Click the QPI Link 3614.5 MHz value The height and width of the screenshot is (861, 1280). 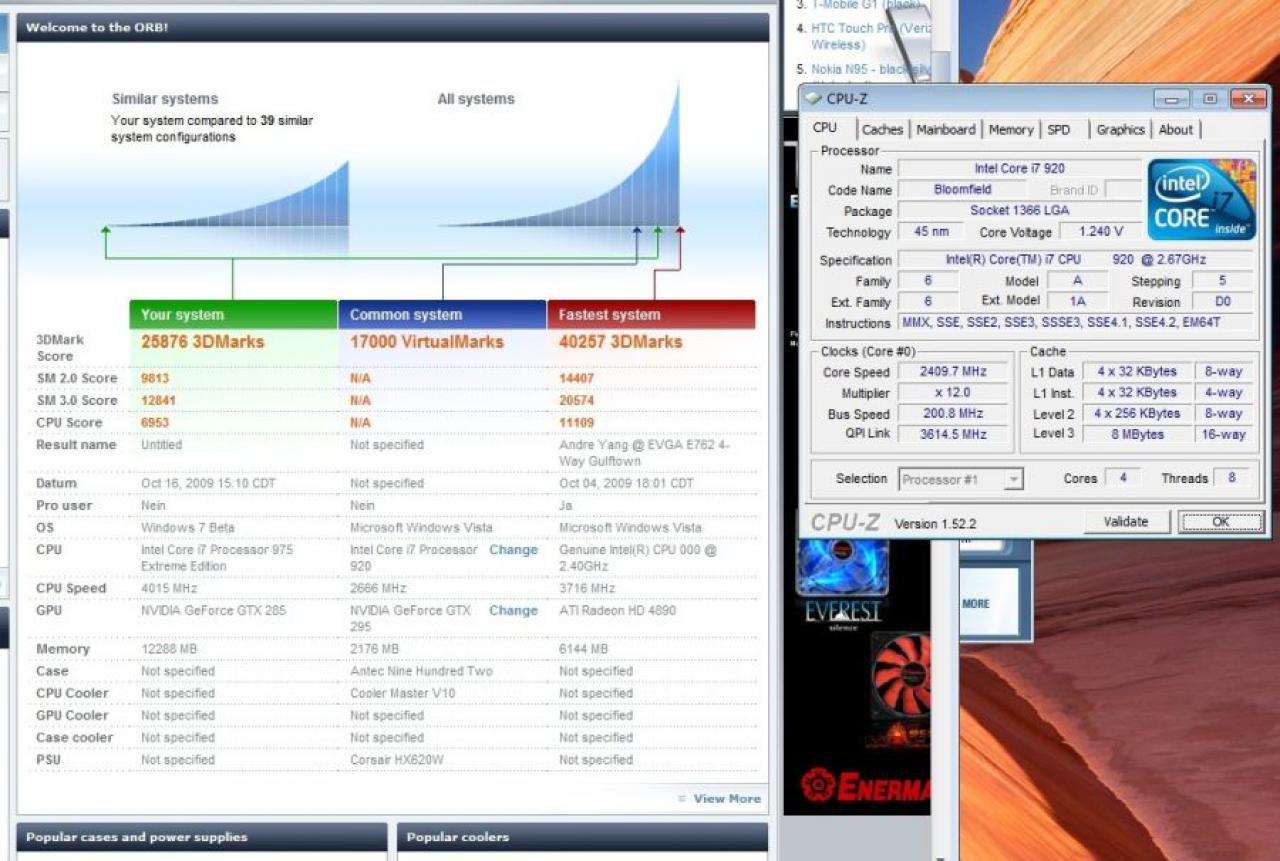pos(952,434)
